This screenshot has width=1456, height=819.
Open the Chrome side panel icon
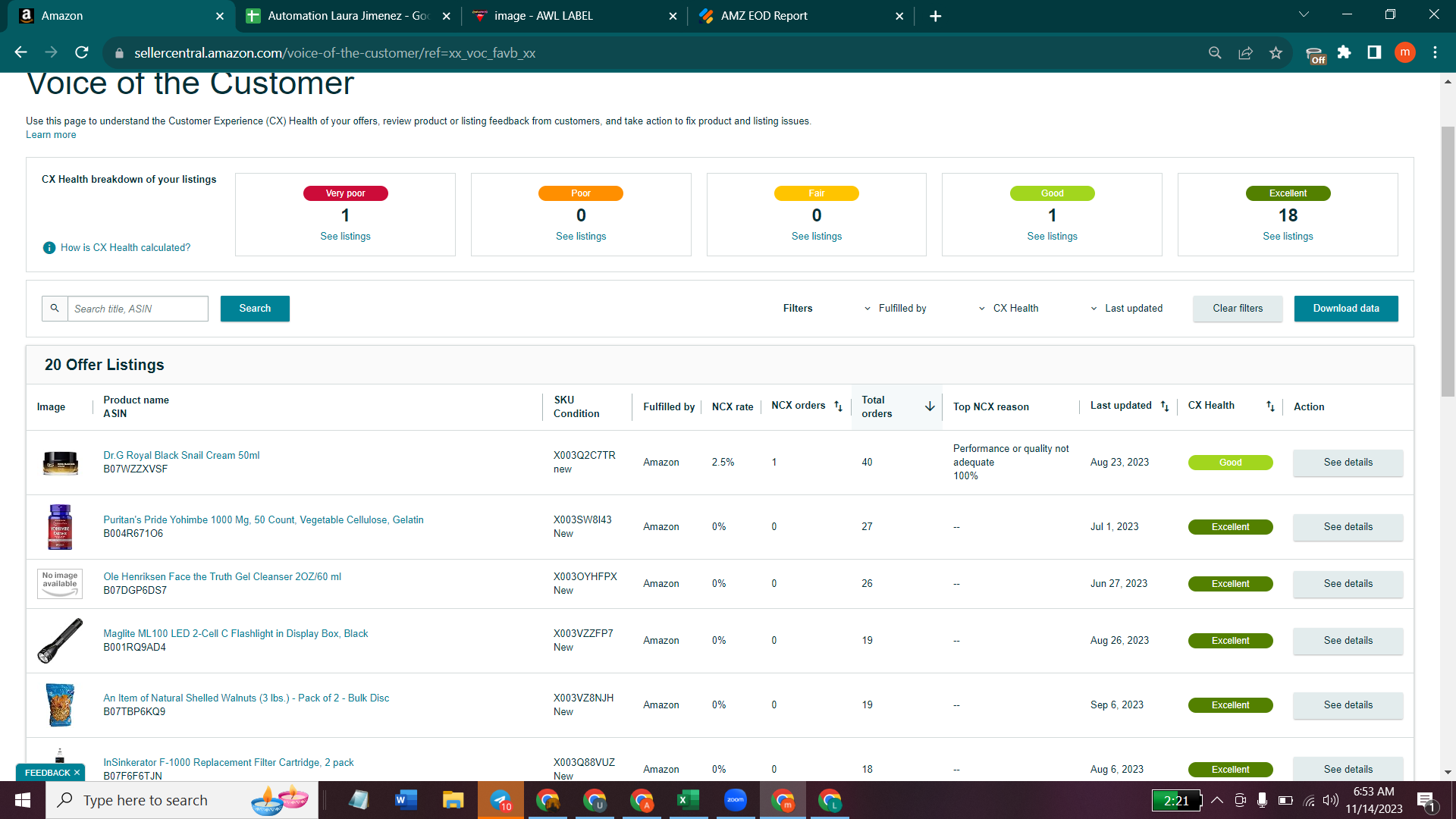click(x=1374, y=52)
